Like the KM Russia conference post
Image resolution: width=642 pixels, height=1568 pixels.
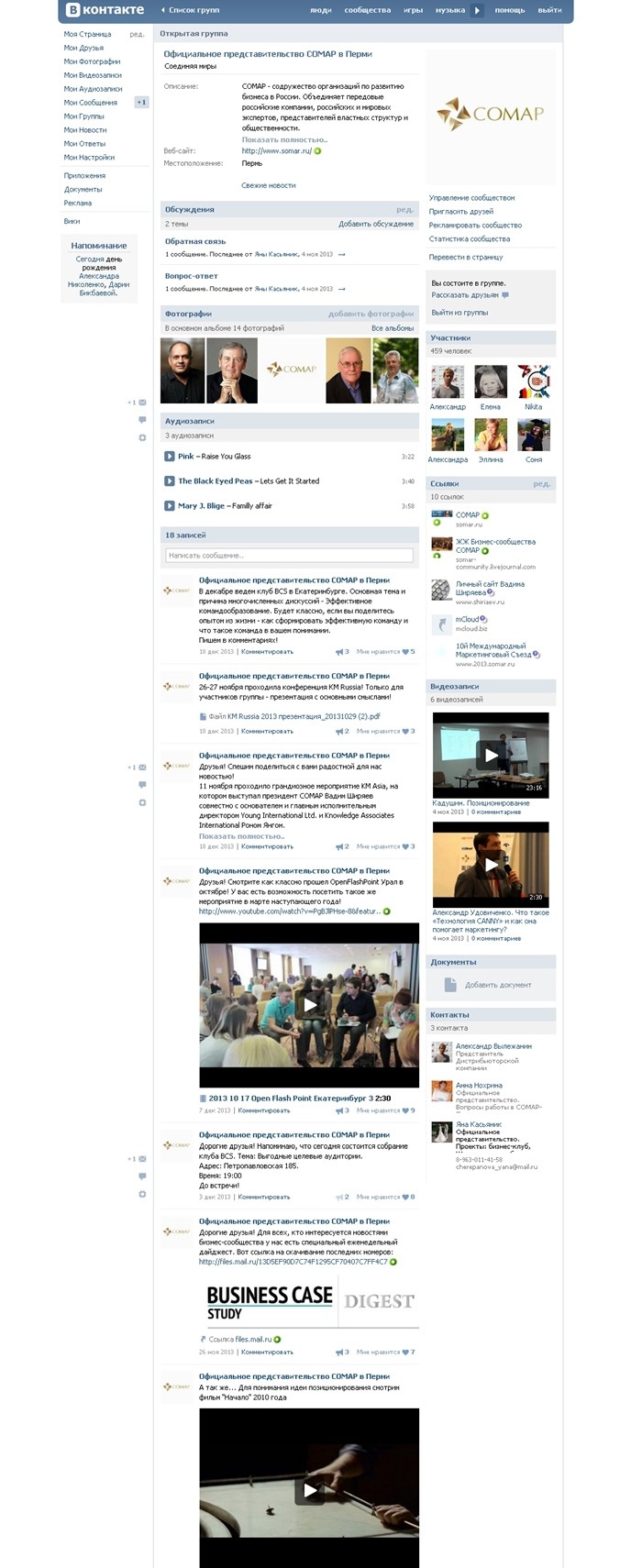tap(404, 731)
